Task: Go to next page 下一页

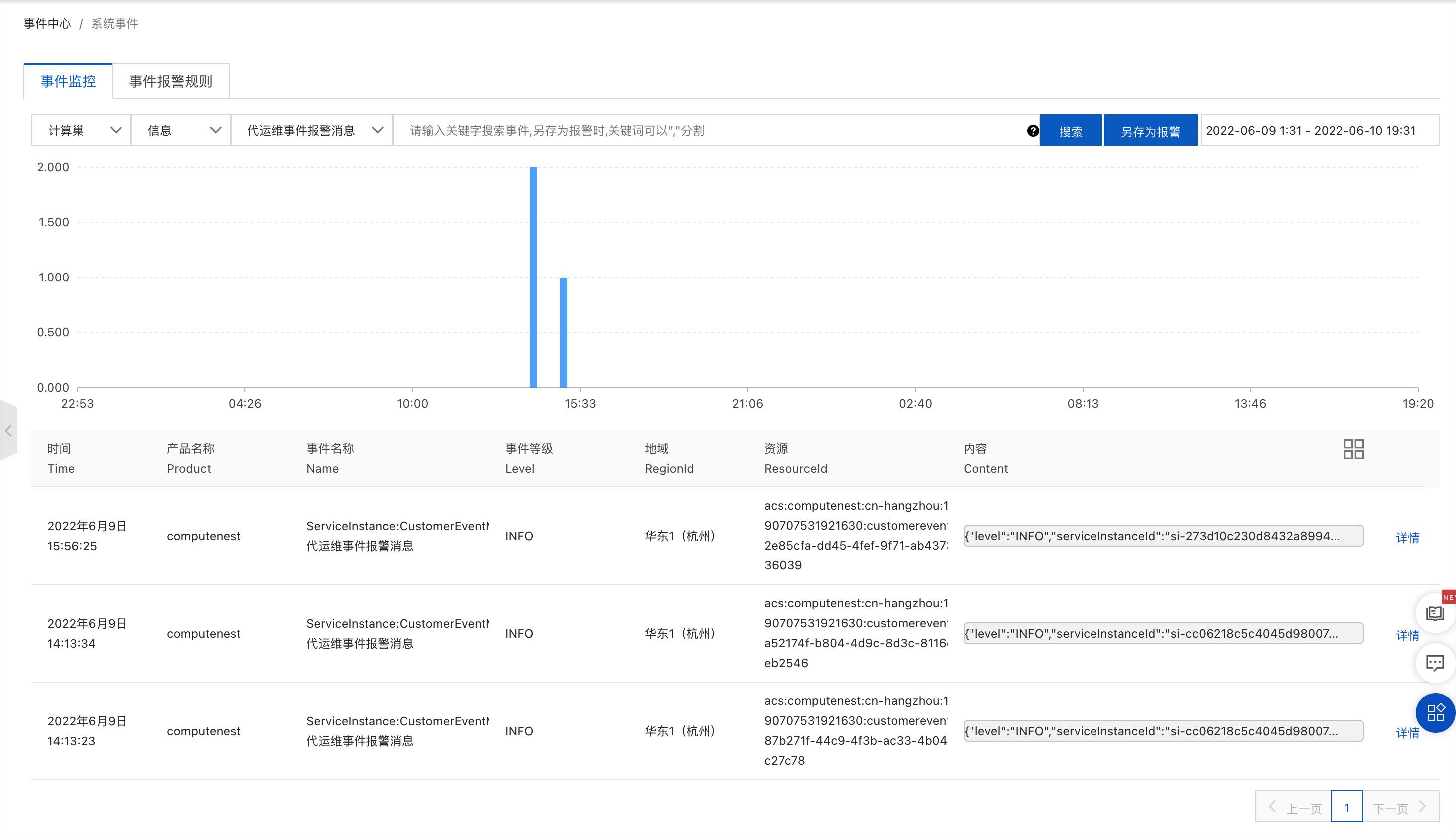Action: [1400, 807]
